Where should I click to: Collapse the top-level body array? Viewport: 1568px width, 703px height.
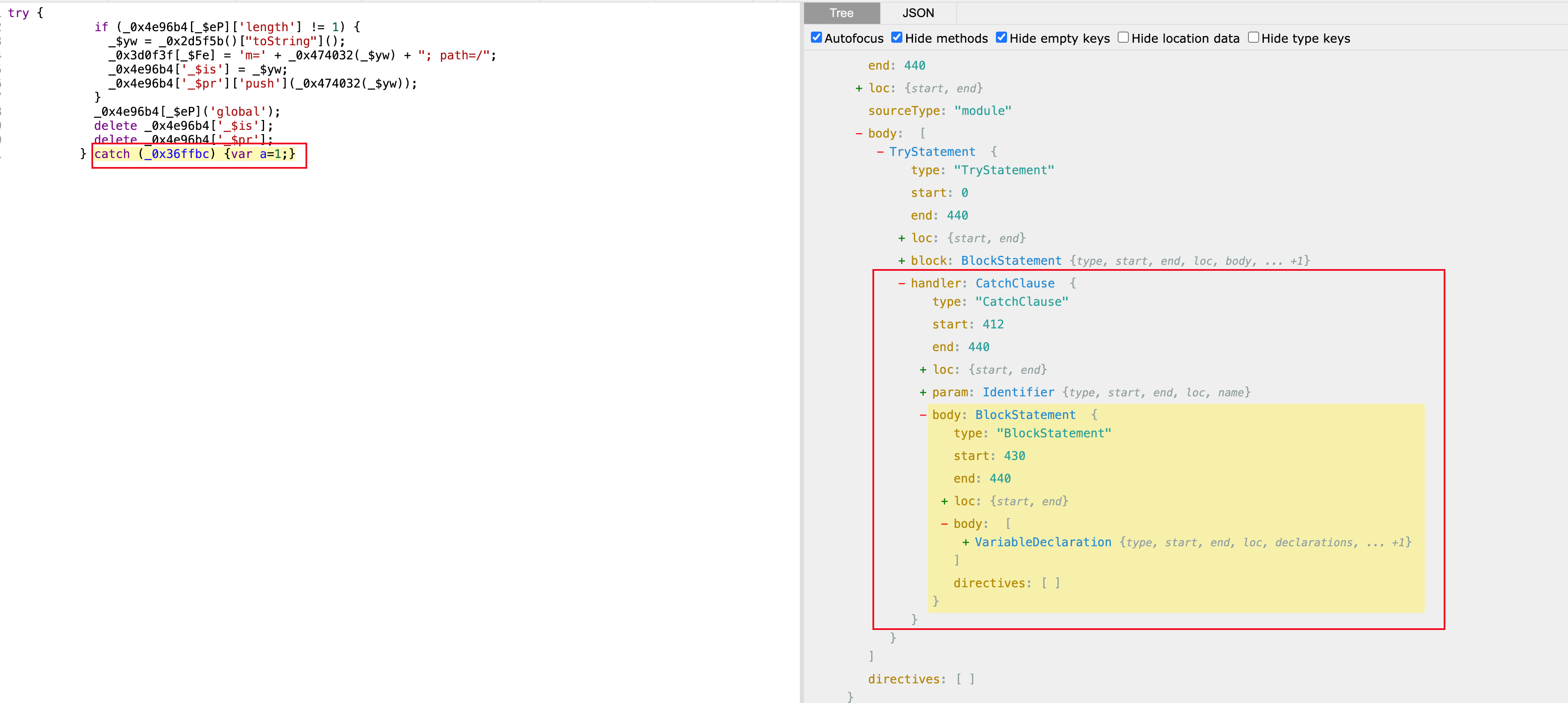(859, 133)
